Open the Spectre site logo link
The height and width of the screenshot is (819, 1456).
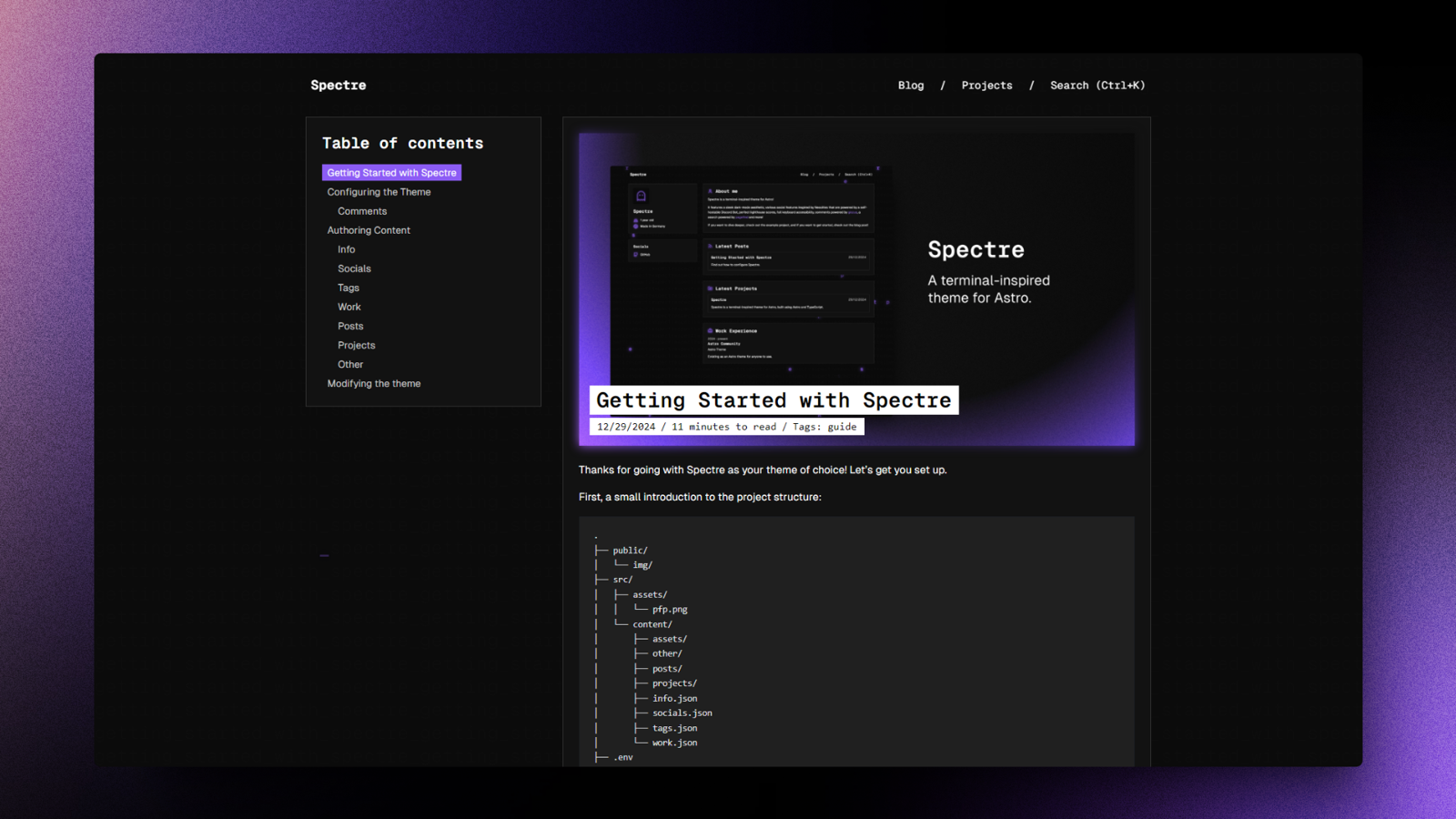pyautogui.click(x=339, y=86)
